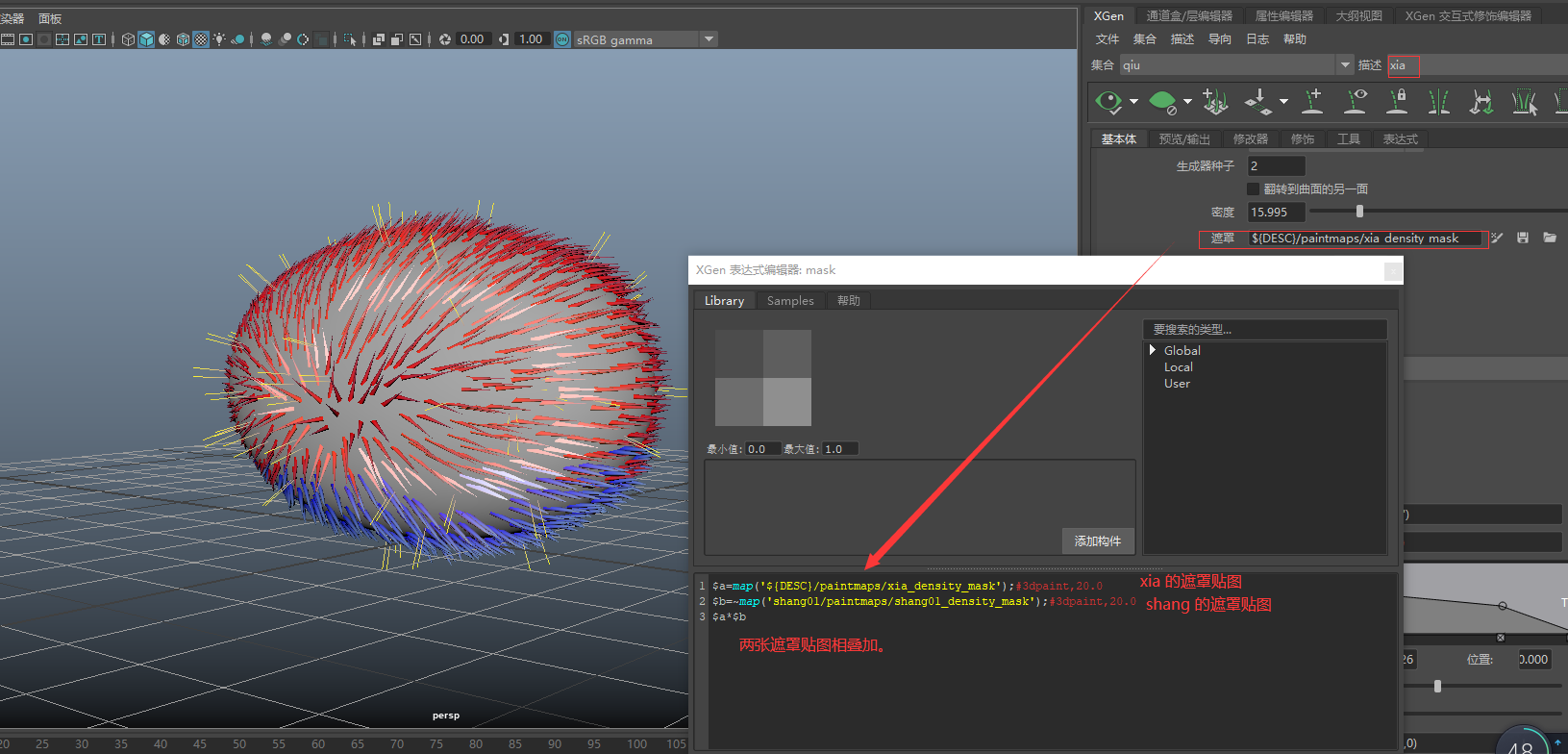This screenshot has width=1568, height=754.
Task: Switch to the Samples tab
Action: [x=790, y=301]
